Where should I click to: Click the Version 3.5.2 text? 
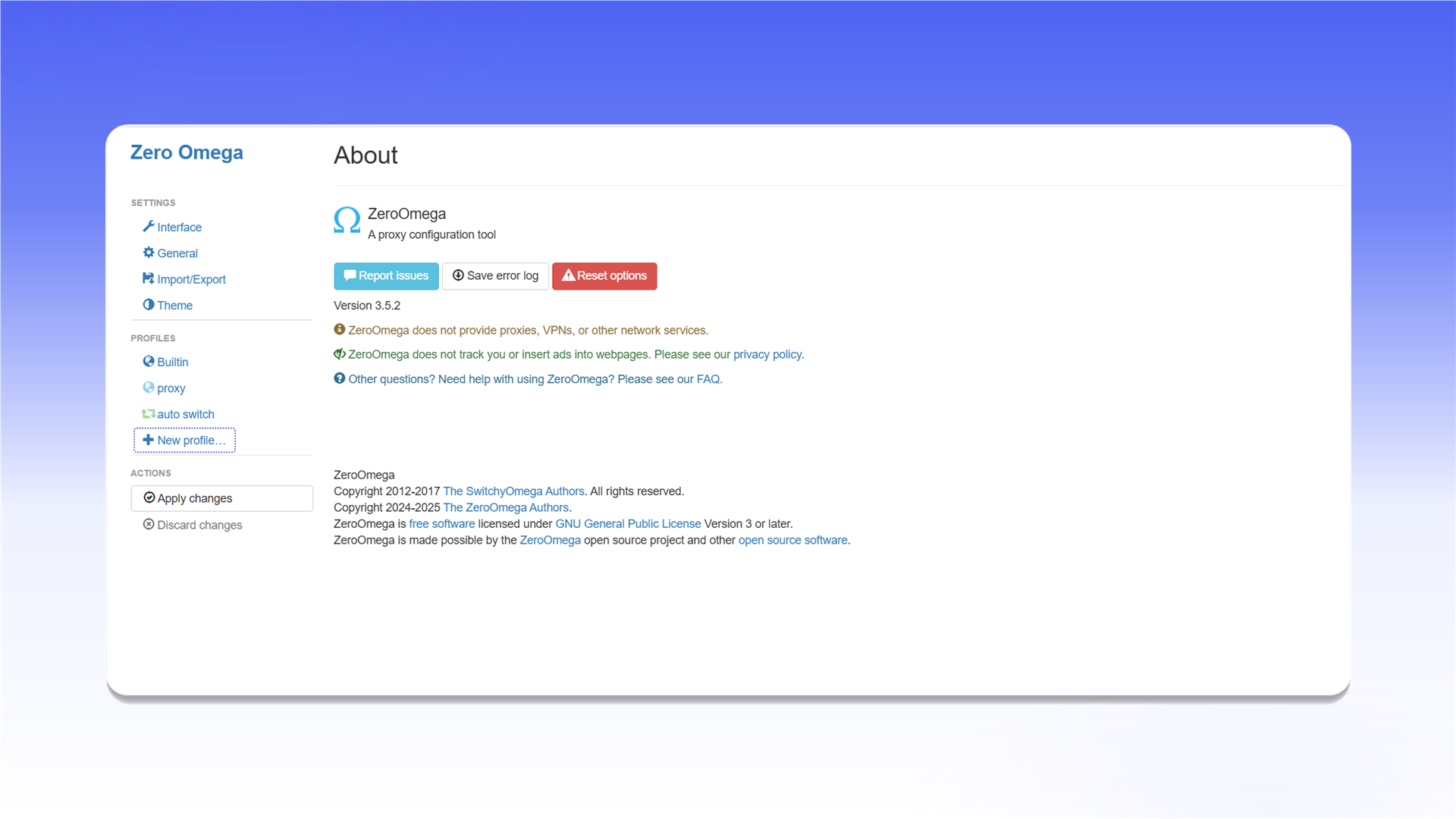[x=367, y=306]
